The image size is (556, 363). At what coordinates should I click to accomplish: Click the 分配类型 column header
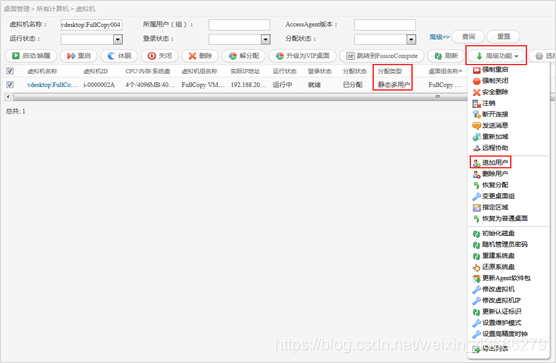(390, 71)
